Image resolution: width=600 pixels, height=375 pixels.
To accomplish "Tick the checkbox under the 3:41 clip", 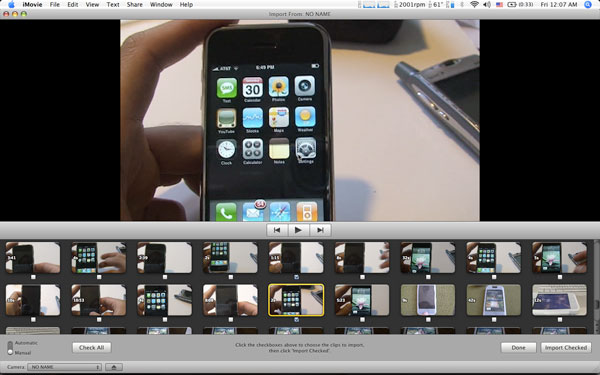I will pos(33,277).
